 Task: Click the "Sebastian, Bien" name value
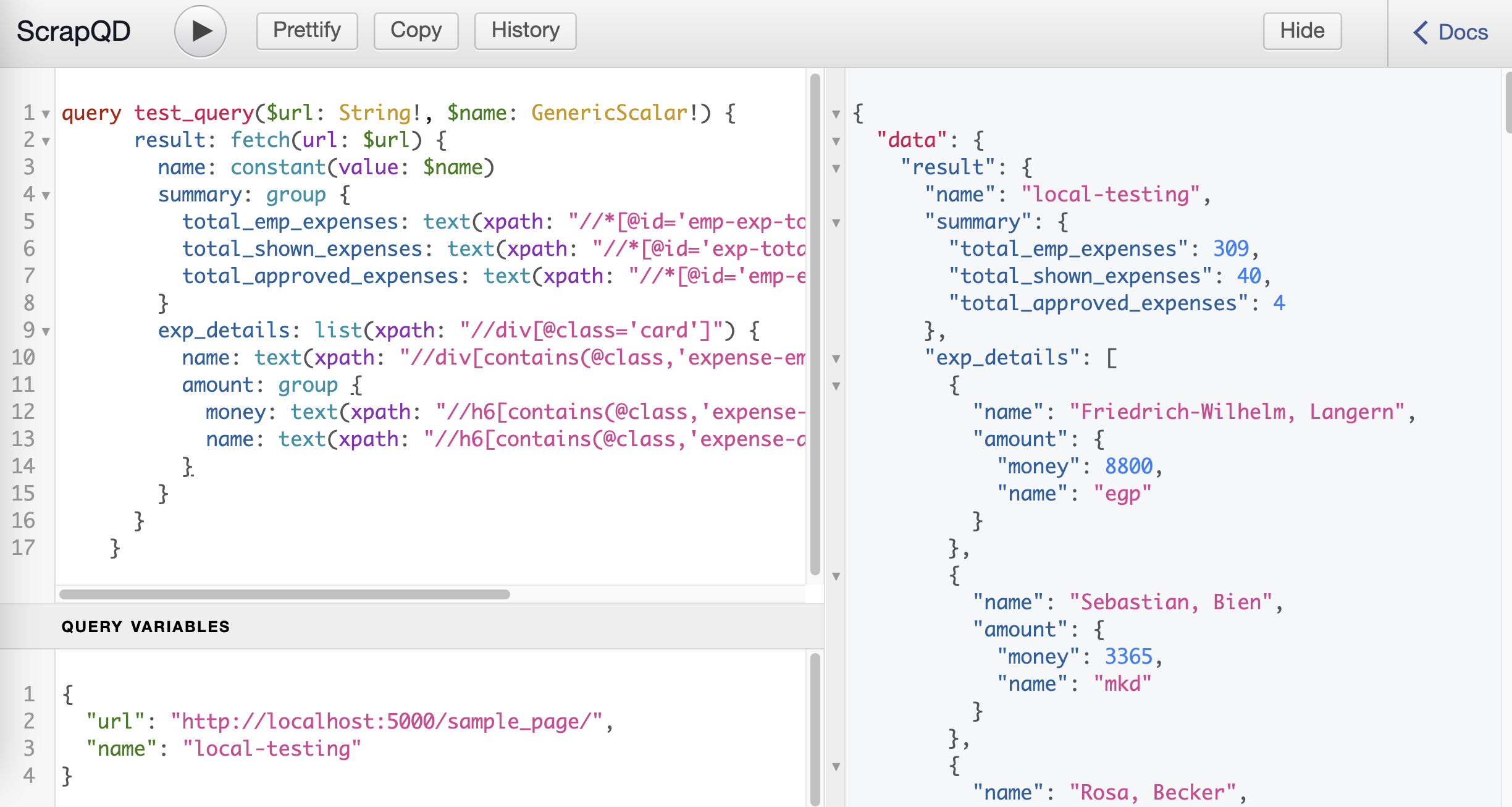tap(1171, 602)
